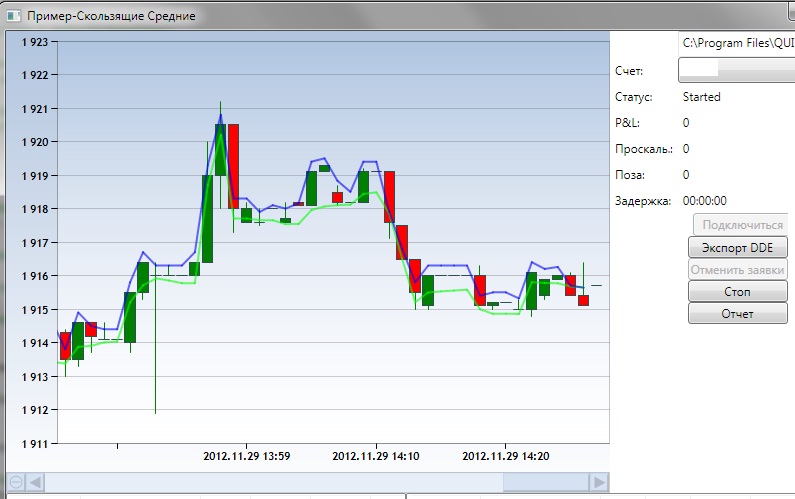Stop the strategy with the Стоп button

pyautogui.click(x=738, y=292)
